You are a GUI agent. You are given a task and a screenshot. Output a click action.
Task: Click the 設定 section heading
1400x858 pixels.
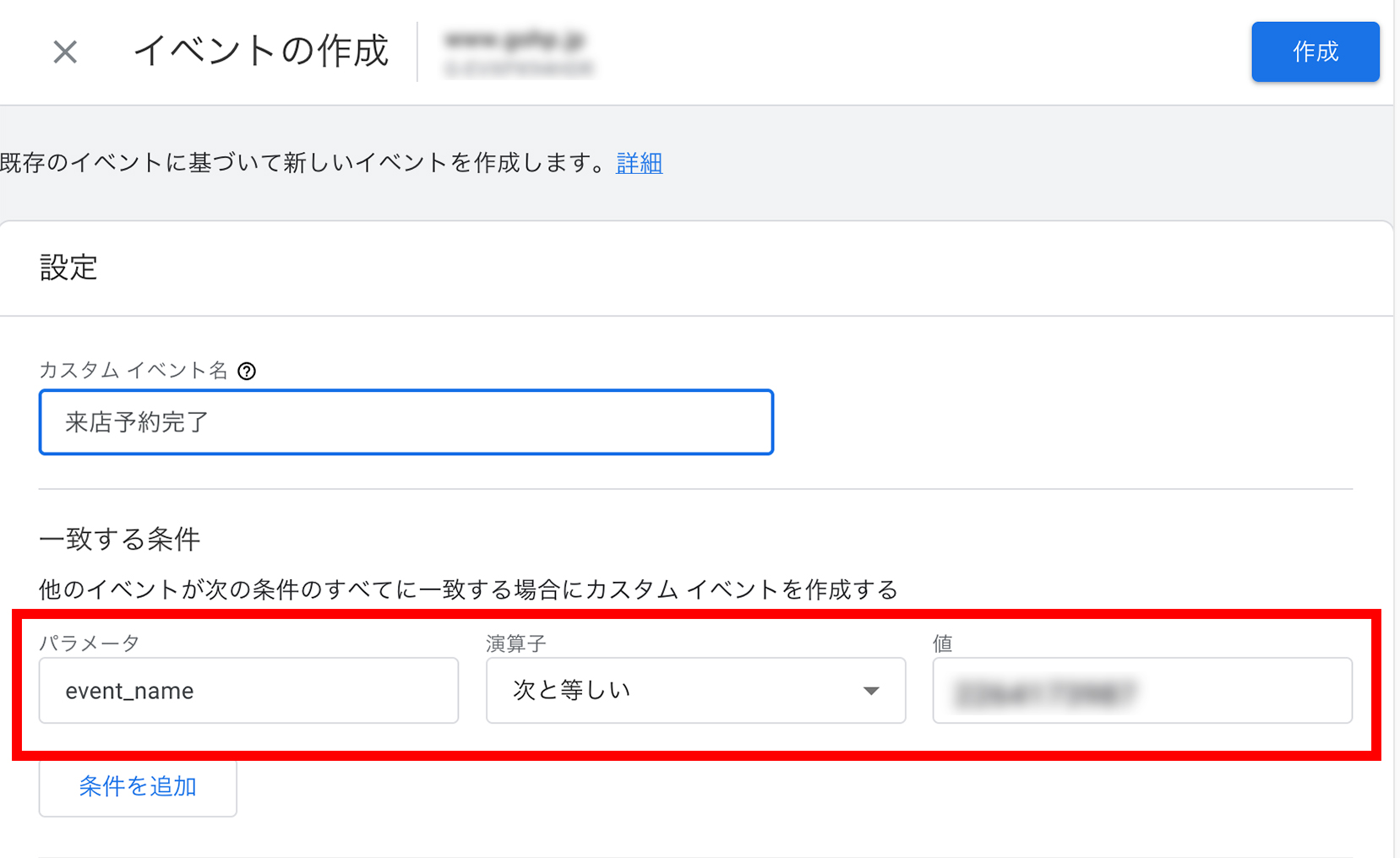[x=69, y=269]
